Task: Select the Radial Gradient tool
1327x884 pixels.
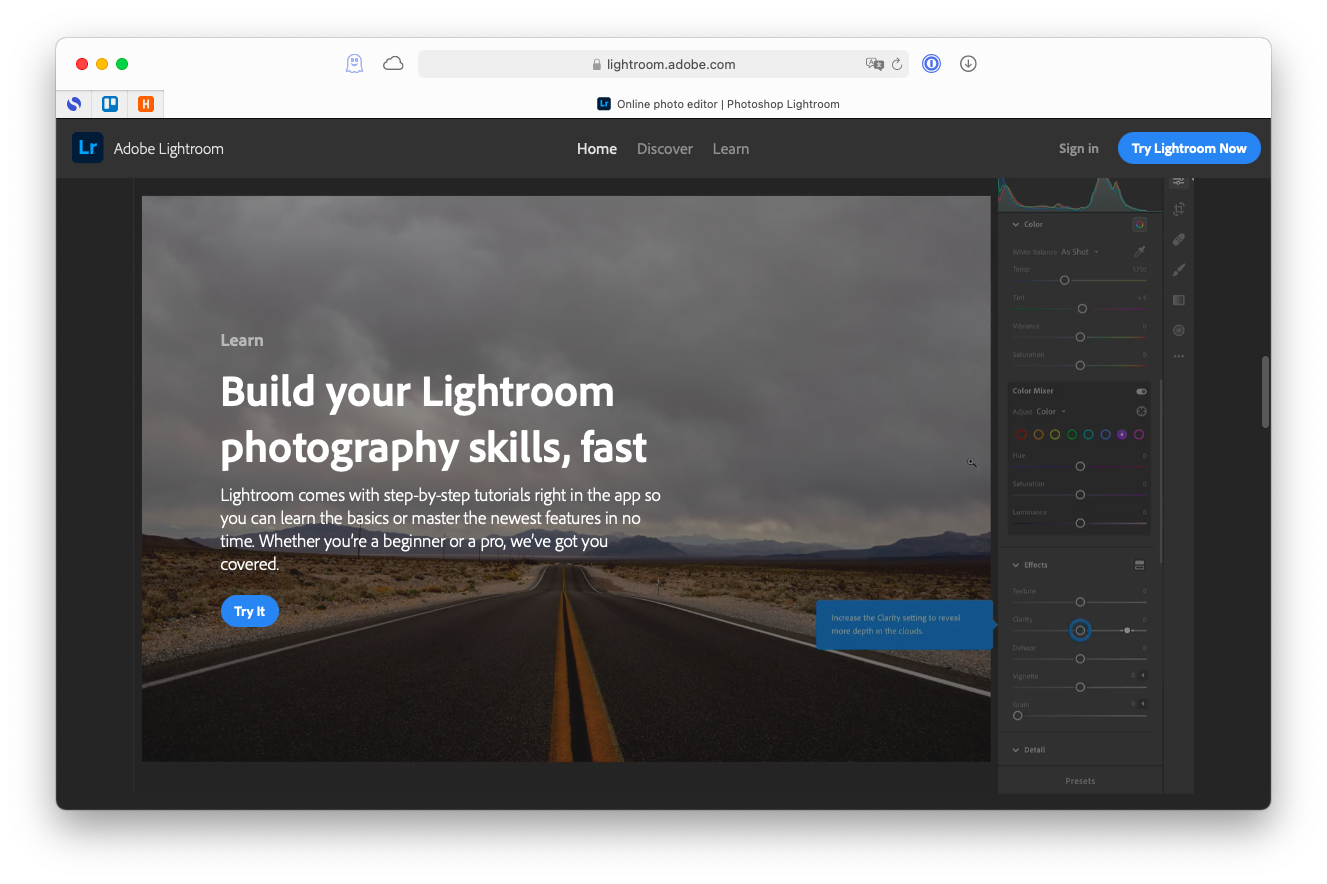Action: pos(1178,329)
